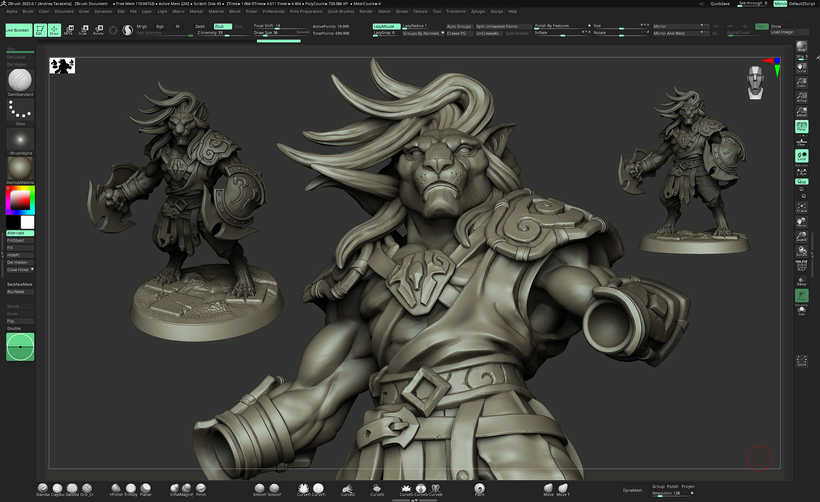This screenshot has width=820, height=502.
Task: Pick a color from the color picker square
Action: pyautogui.click(x=20, y=201)
